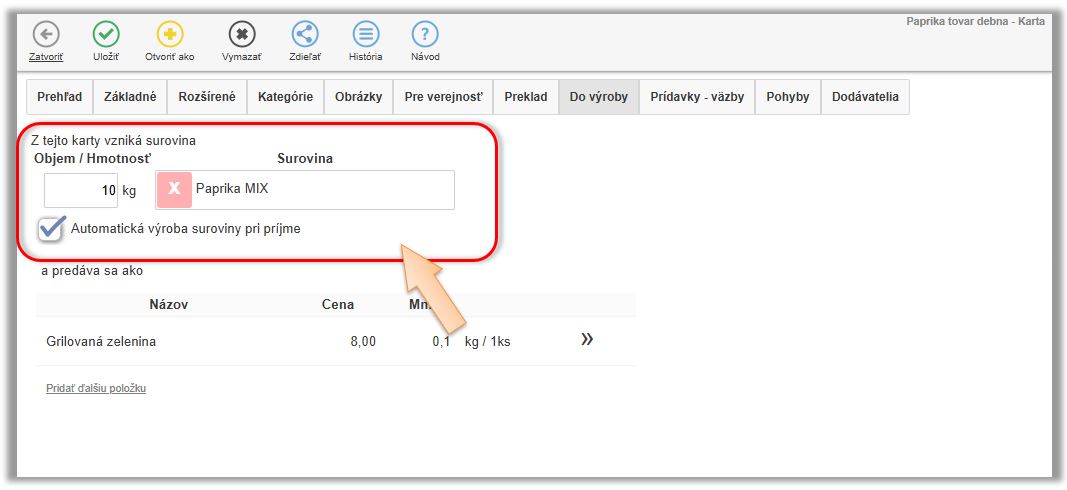This screenshot has width=1067, height=490.
Task: Click the Paprika MIX surovina field
Action: [320, 189]
